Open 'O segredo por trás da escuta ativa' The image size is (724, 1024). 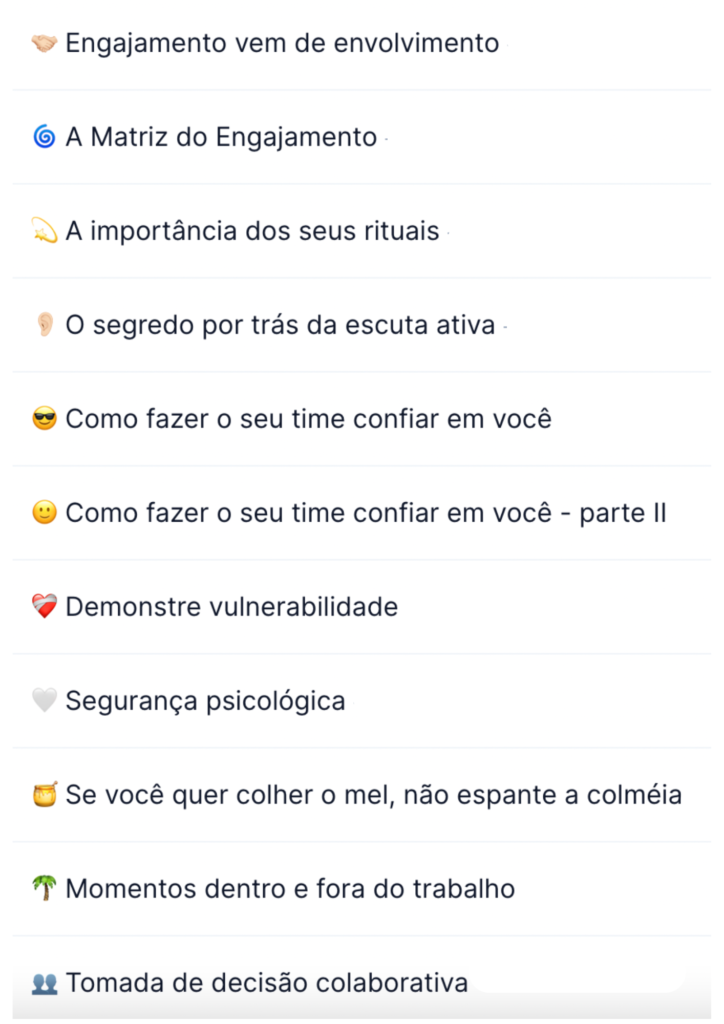point(362,325)
